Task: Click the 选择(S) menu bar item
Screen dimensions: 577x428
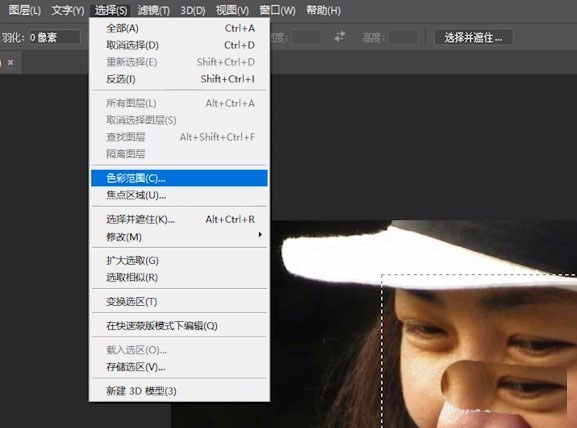Action: pos(111,10)
